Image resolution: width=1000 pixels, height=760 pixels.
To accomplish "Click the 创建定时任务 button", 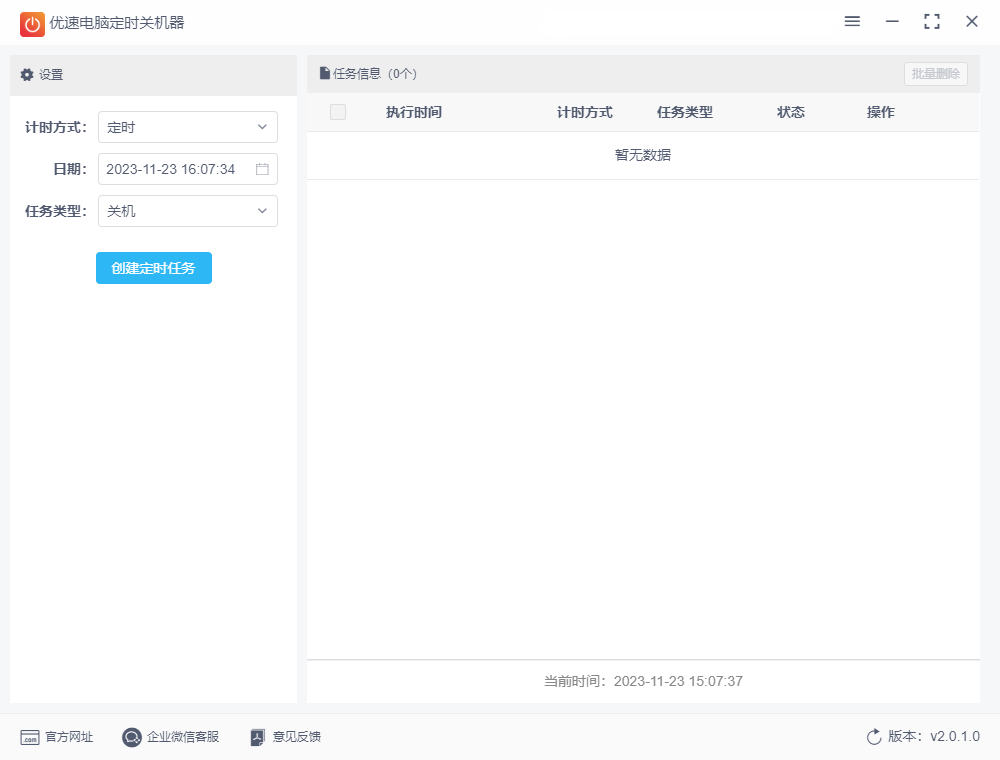I will [153, 268].
